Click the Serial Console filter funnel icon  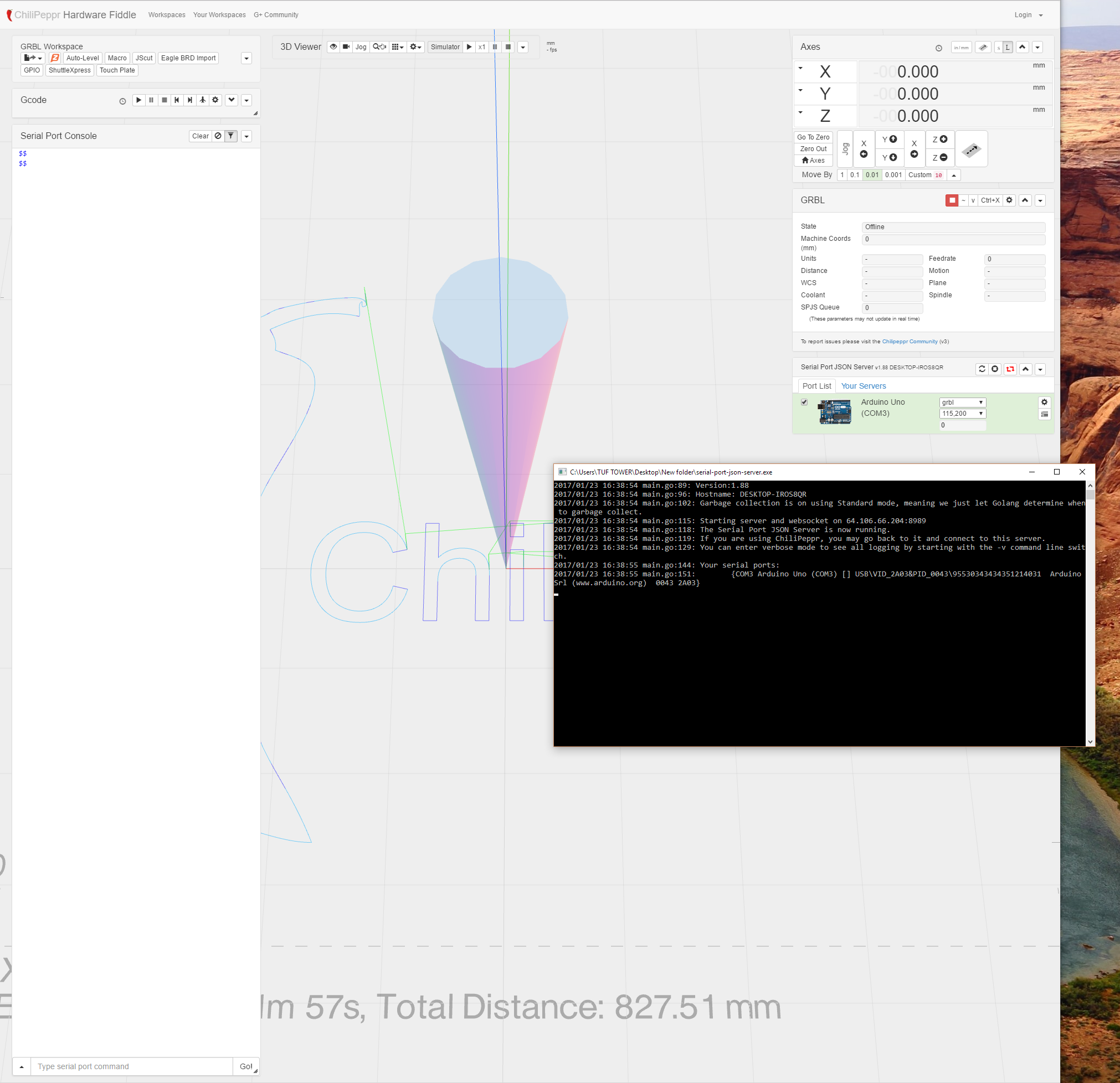point(231,136)
